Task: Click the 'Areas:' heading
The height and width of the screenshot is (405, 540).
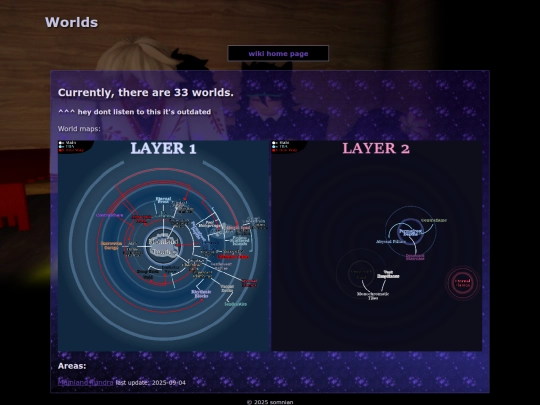Action: pos(72,366)
